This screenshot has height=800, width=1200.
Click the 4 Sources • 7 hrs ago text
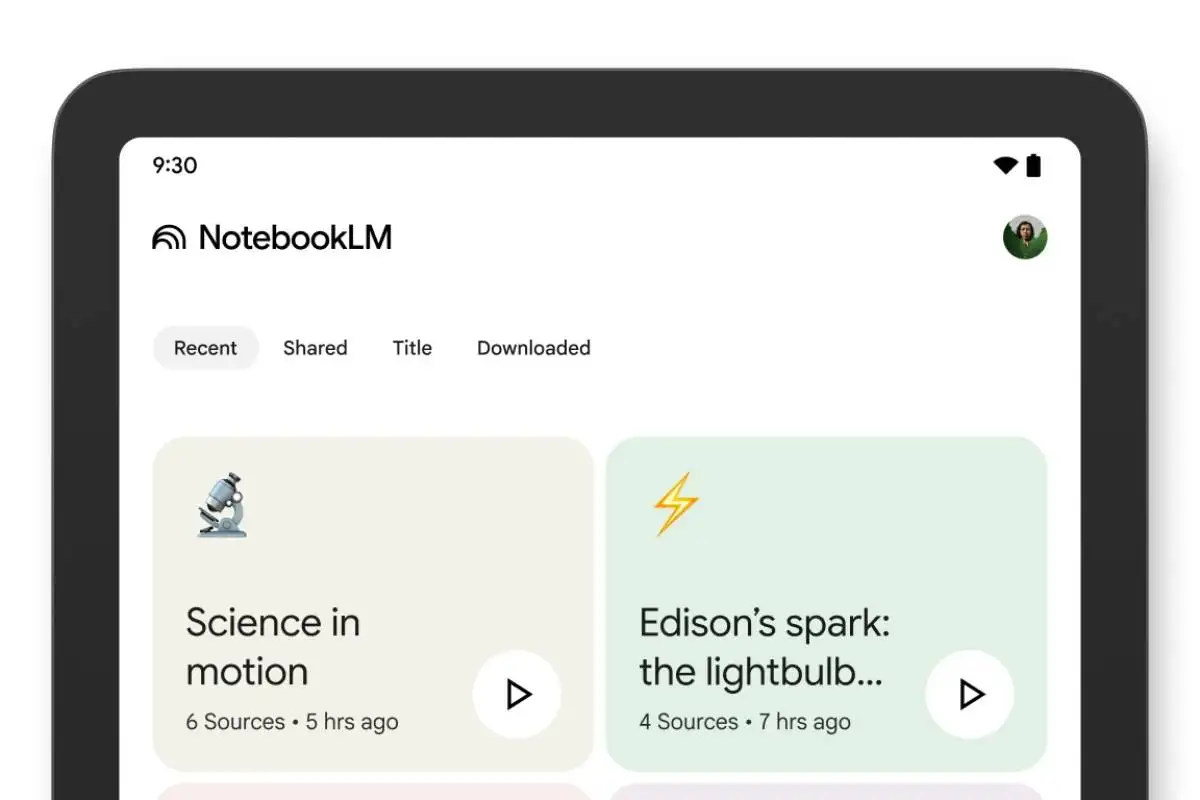click(745, 722)
